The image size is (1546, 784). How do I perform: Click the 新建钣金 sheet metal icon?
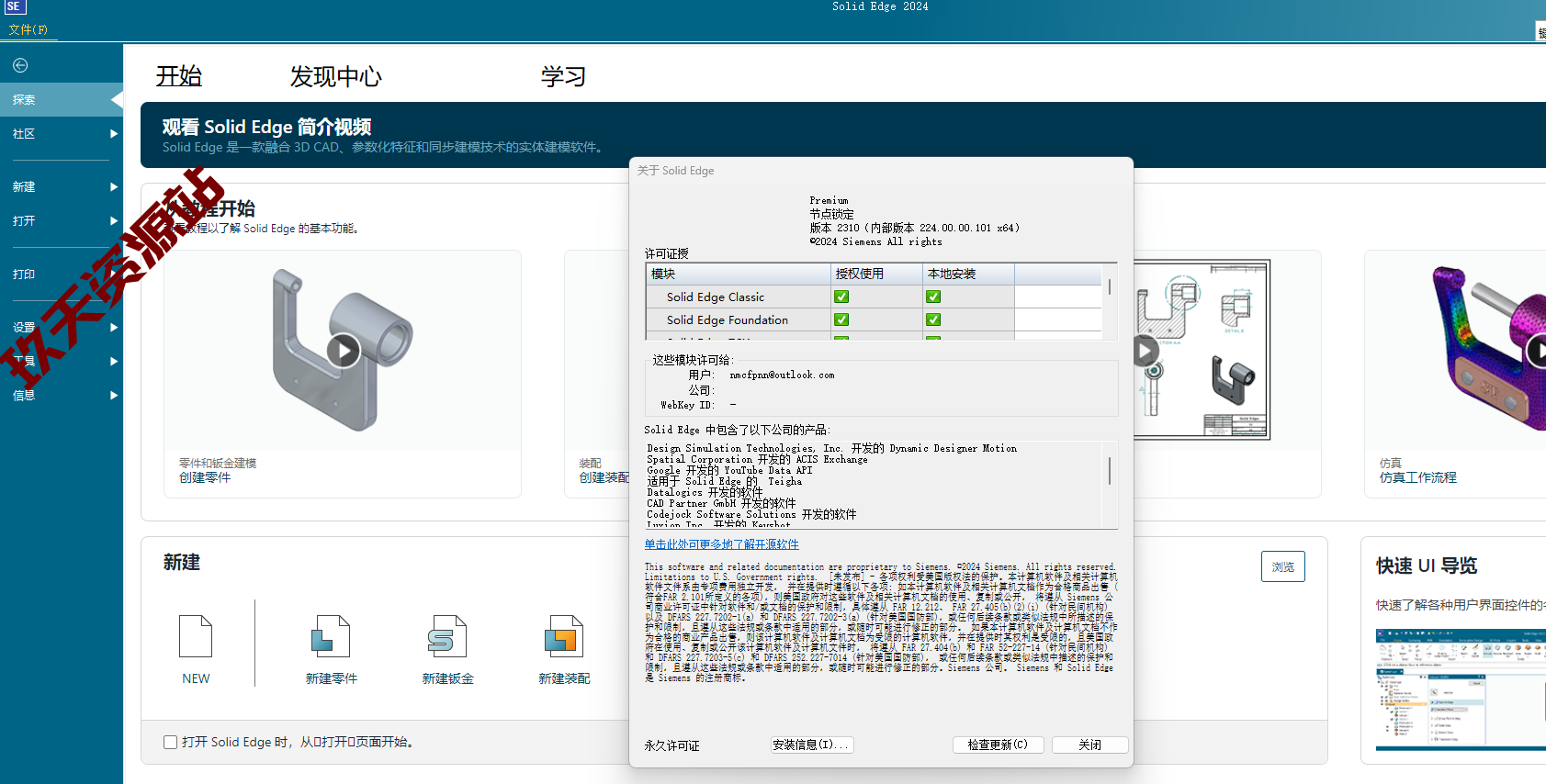[447, 636]
